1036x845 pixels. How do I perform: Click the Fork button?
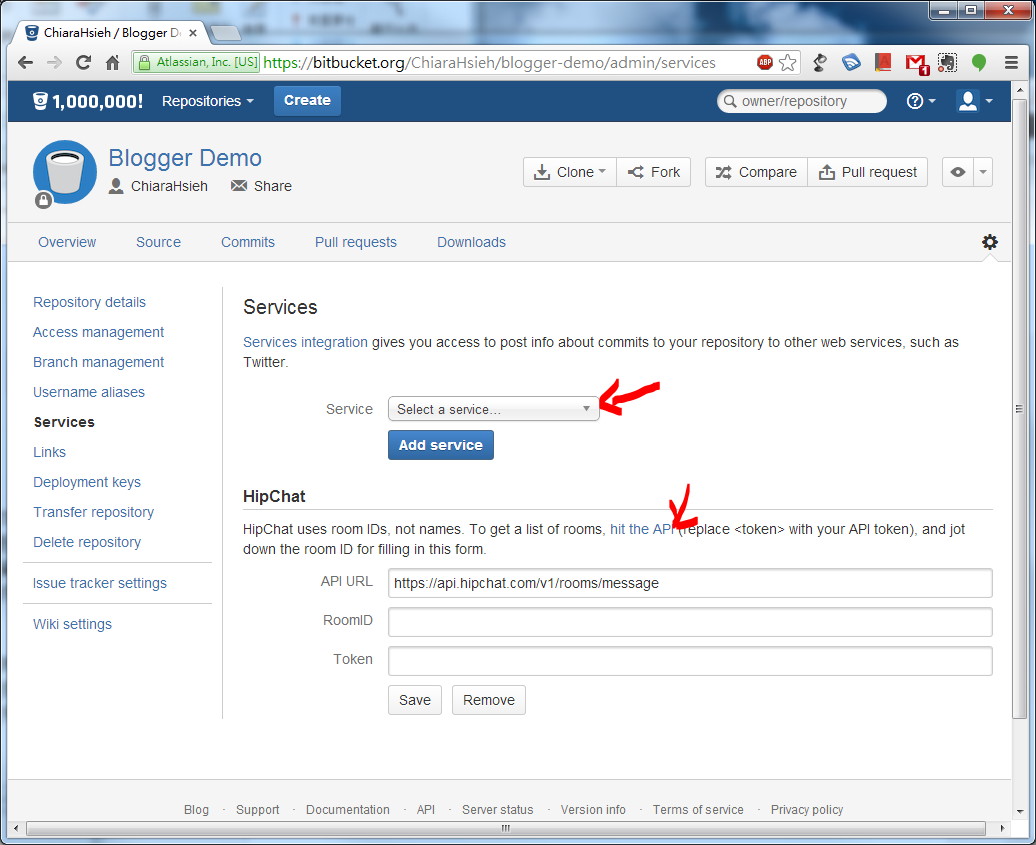(x=653, y=172)
